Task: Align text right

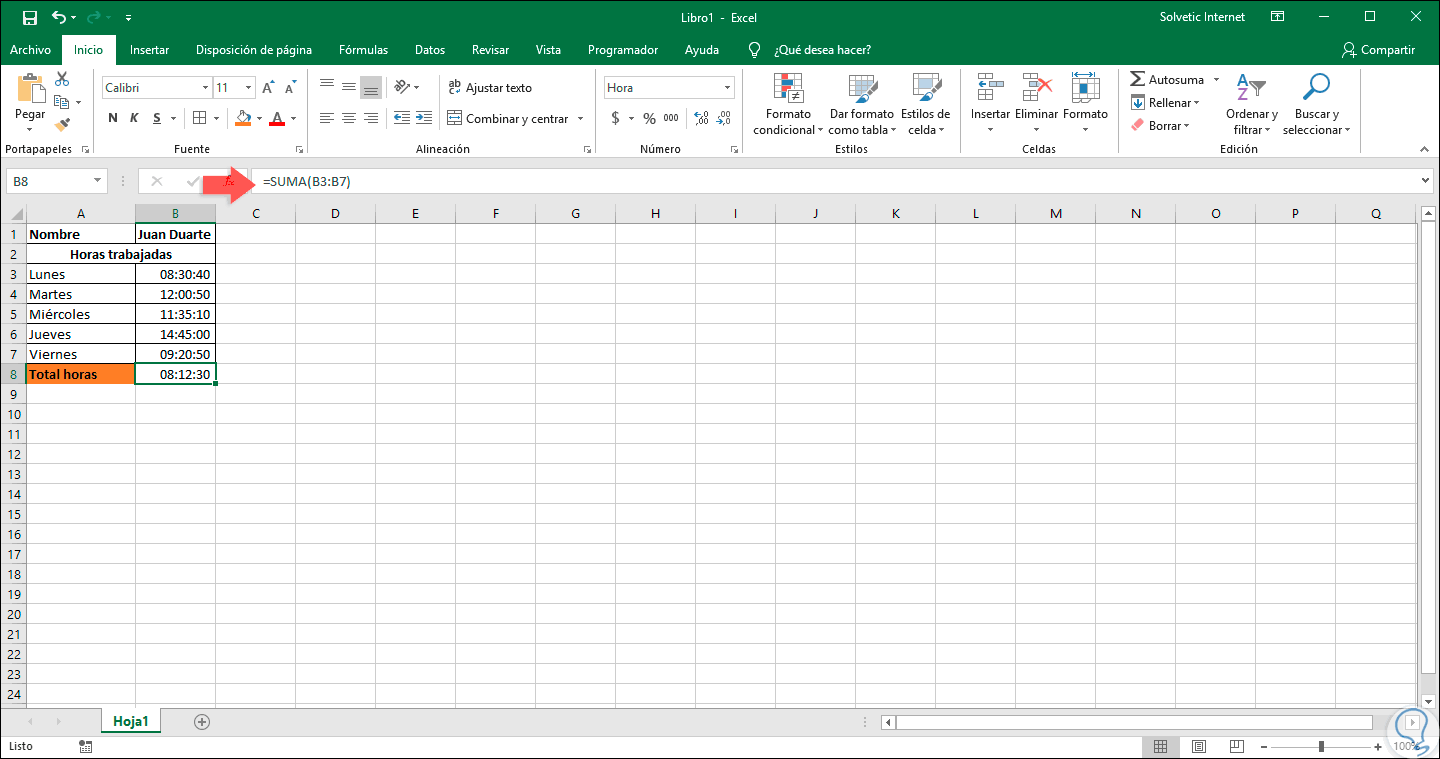Action: (x=371, y=118)
